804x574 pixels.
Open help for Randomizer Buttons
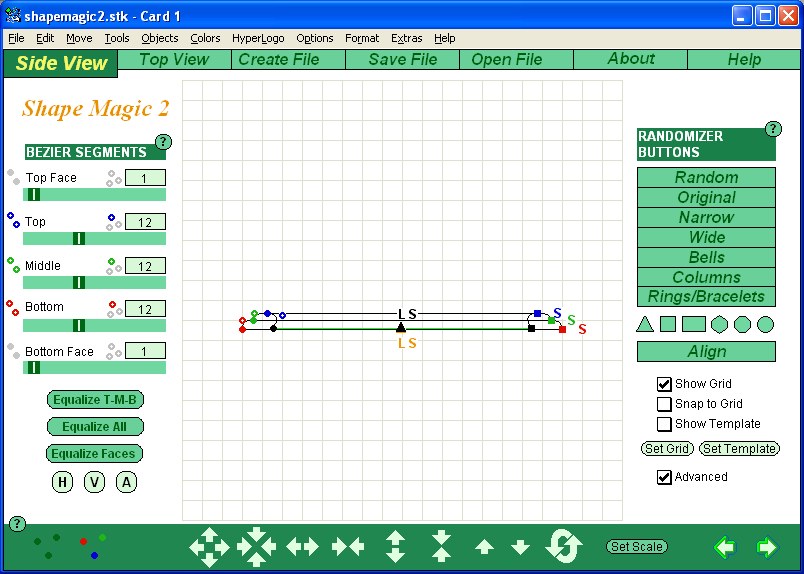[x=773, y=129]
